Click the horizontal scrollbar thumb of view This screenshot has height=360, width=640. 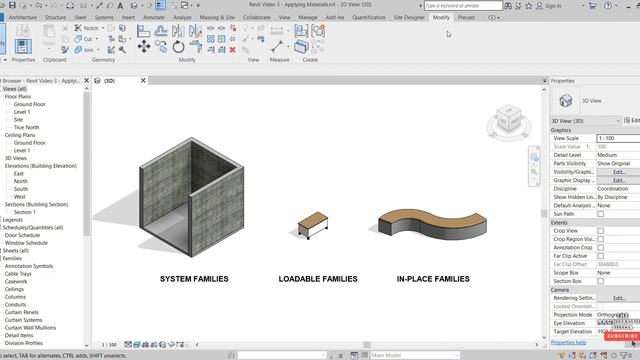click(x=367, y=344)
